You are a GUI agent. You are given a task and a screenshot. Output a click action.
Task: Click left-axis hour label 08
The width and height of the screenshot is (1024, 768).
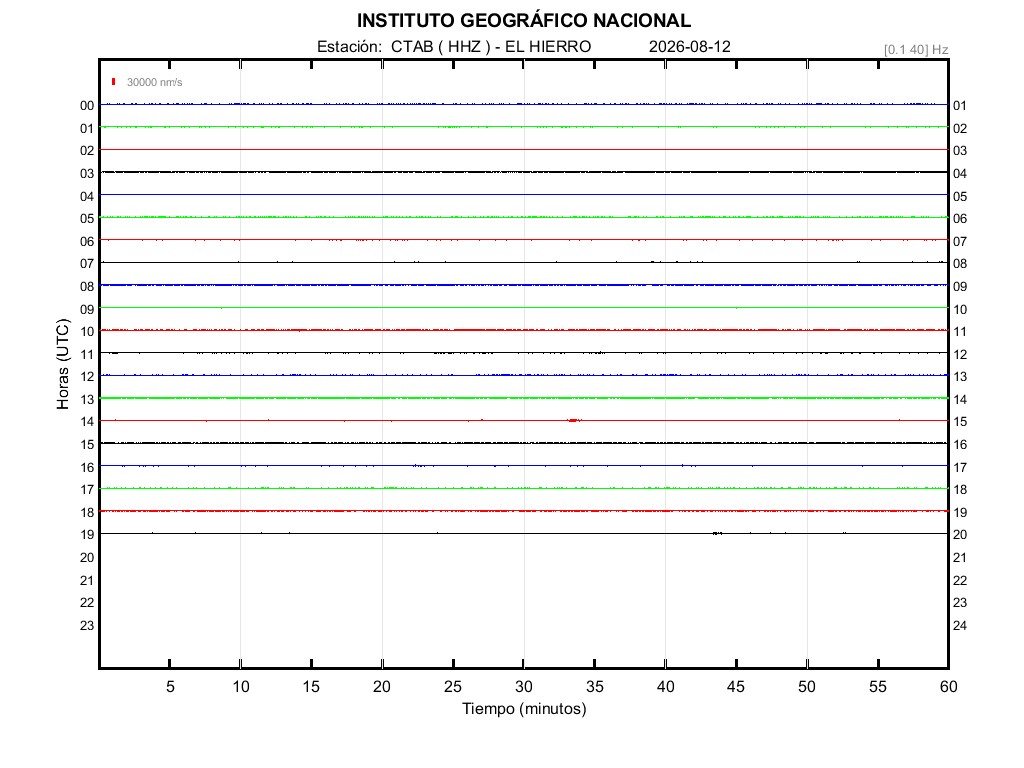(x=87, y=287)
